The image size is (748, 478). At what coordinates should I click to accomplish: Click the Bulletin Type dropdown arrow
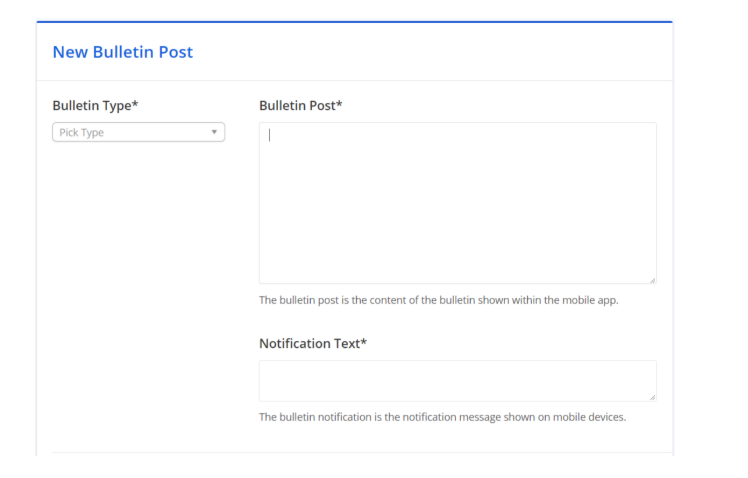(x=214, y=132)
